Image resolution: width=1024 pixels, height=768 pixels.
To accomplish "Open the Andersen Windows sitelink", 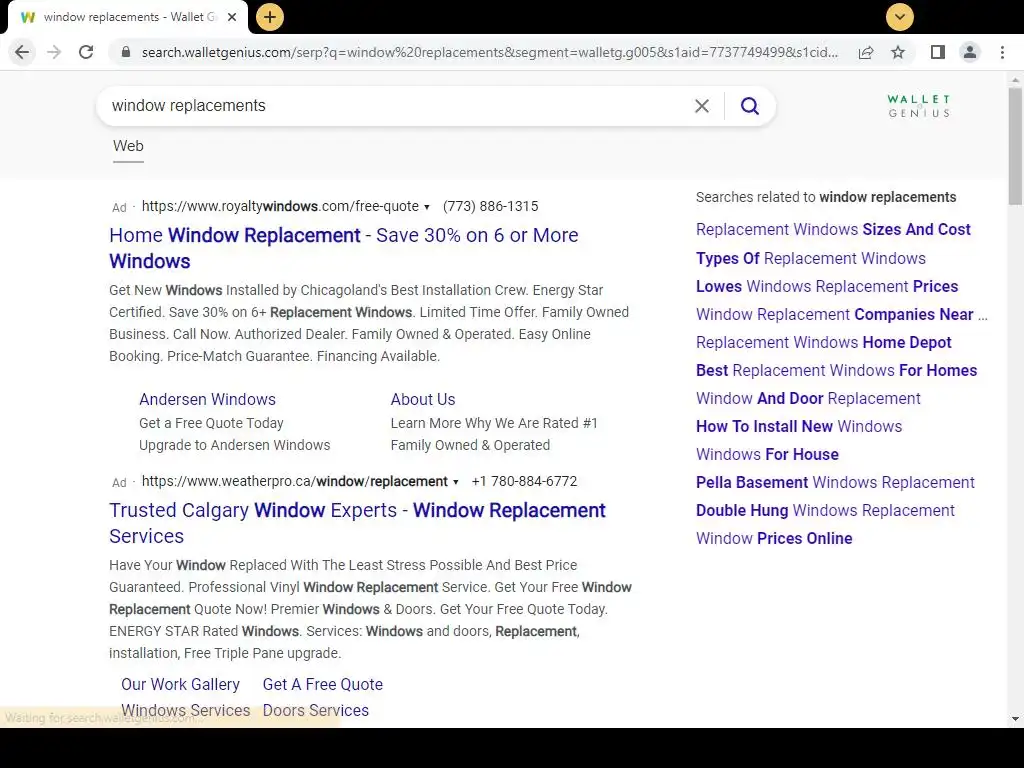I will (207, 400).
